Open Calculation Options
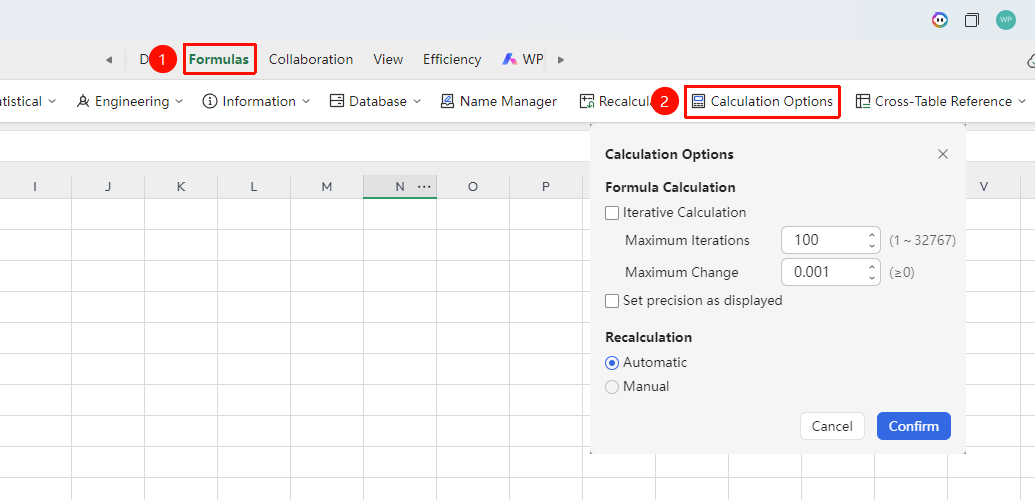1035x500 pixels. (x=762, y=102)
